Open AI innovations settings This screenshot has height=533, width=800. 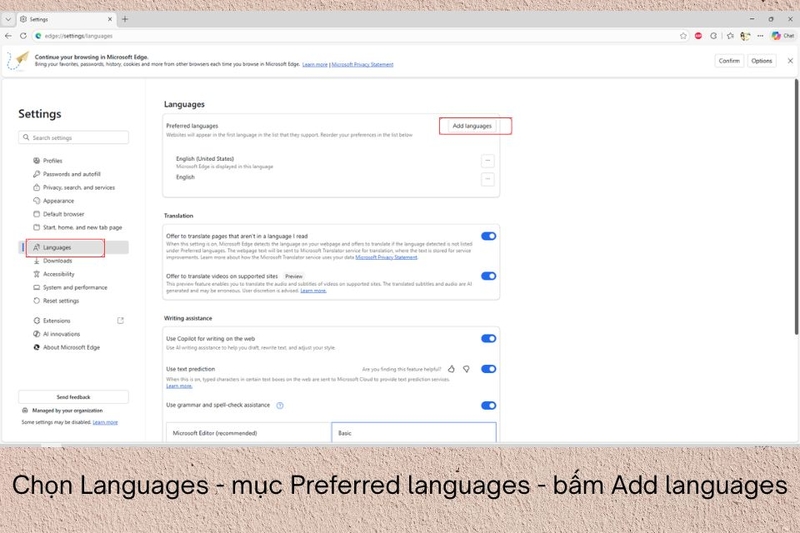[61, 334]
